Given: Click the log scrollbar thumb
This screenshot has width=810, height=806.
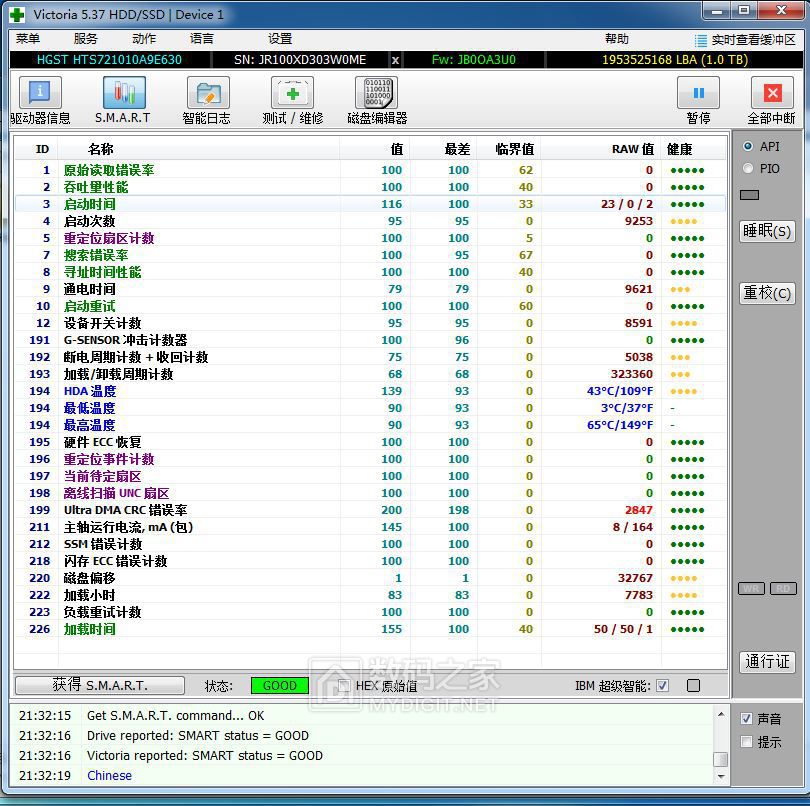Looking at the screenshot, I should pyautogui.click(x=721, y=760).
